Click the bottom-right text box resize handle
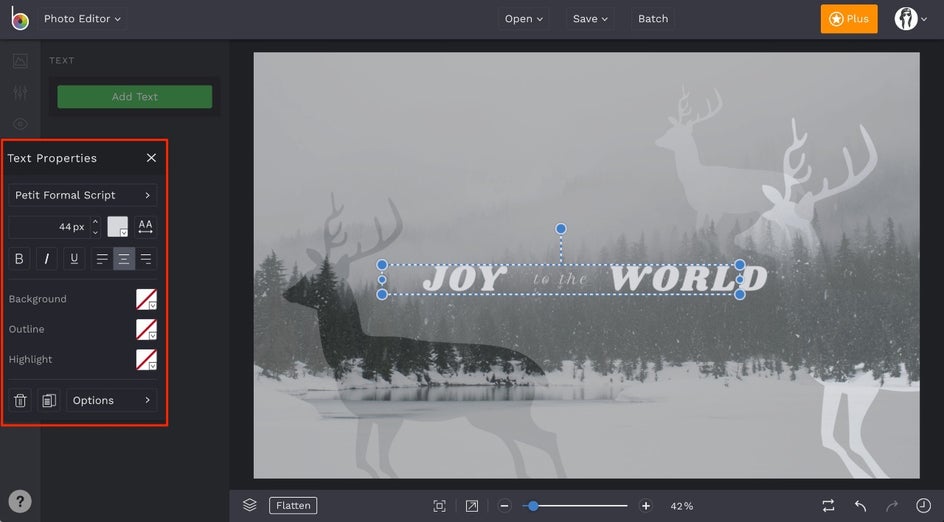 pos(740,294)
